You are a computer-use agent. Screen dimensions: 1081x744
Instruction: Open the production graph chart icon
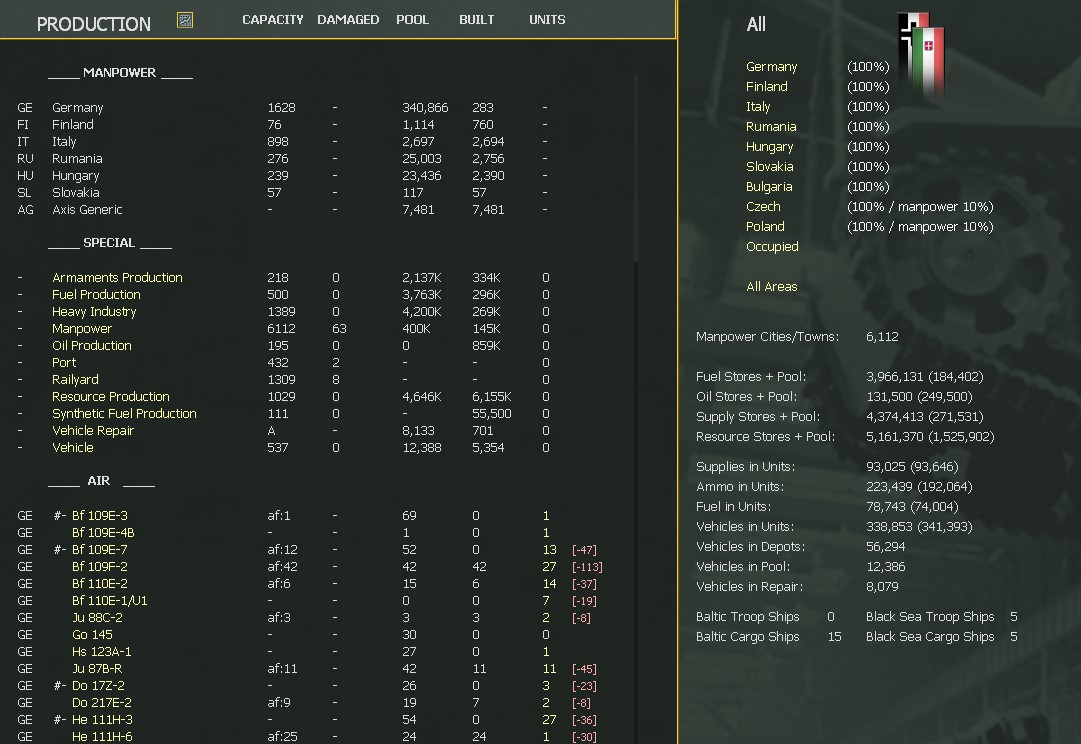183,18
